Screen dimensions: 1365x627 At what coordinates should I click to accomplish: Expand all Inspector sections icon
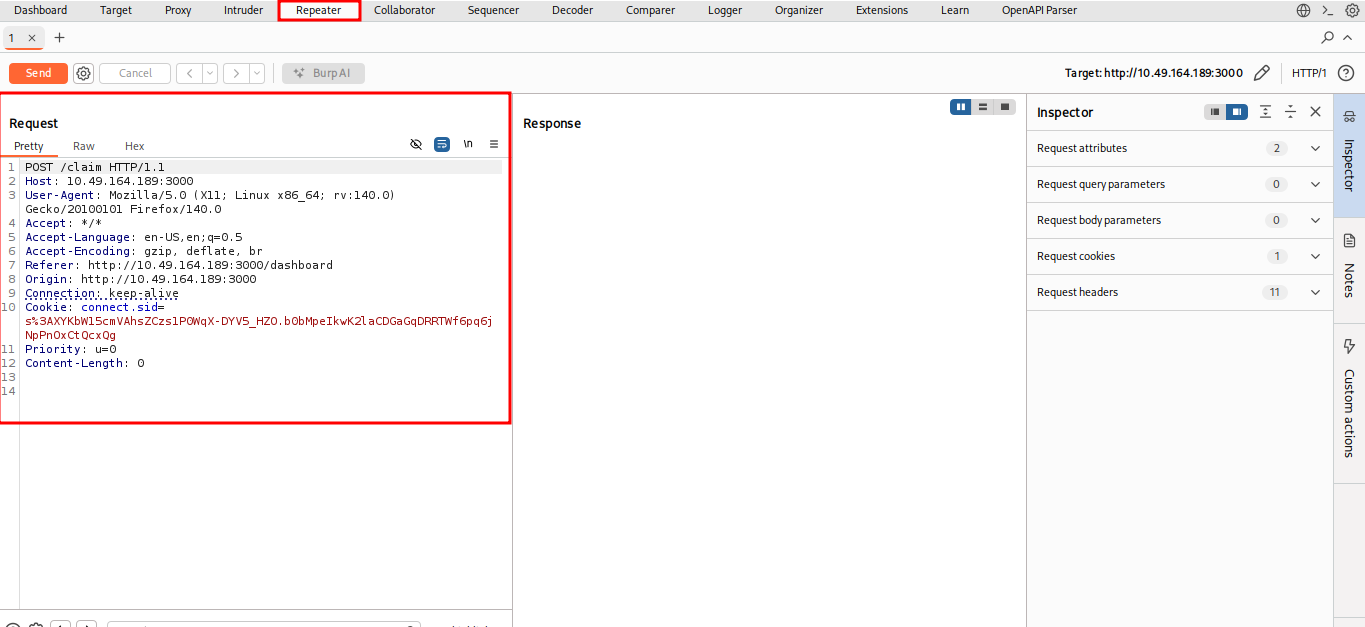1266,112
